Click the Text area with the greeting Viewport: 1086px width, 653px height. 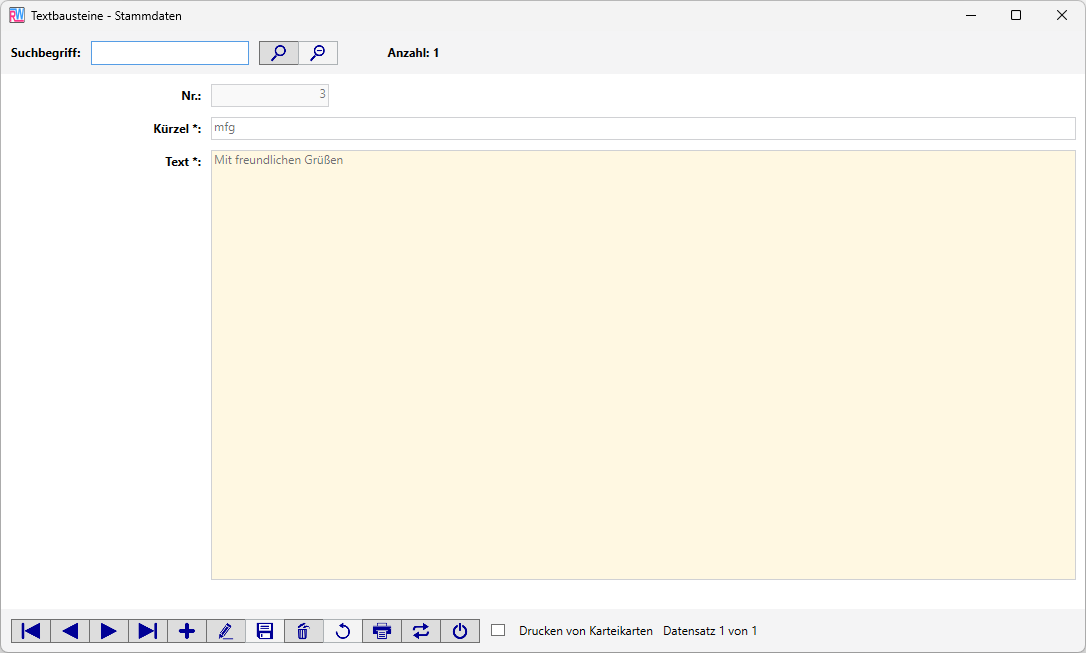click(642, 364)
